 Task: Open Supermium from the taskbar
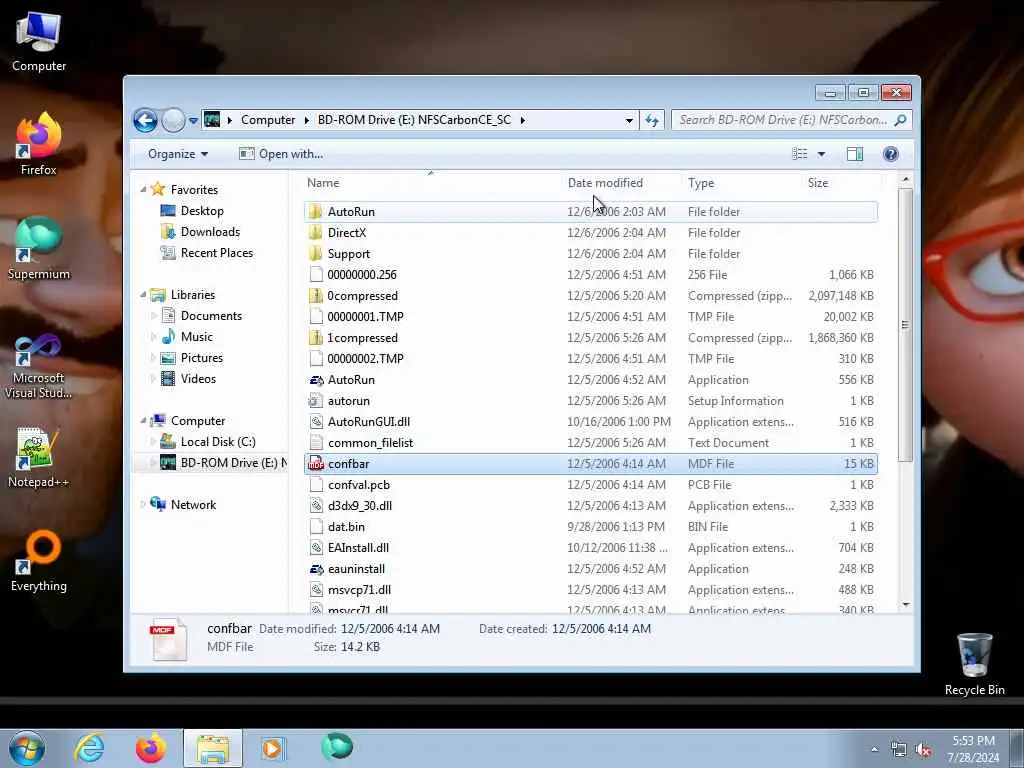pos(337,747)
